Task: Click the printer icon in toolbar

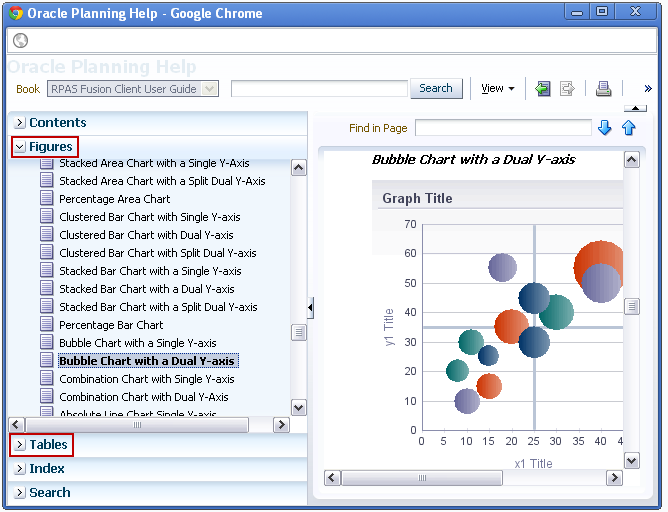Action: pos(603,89)
